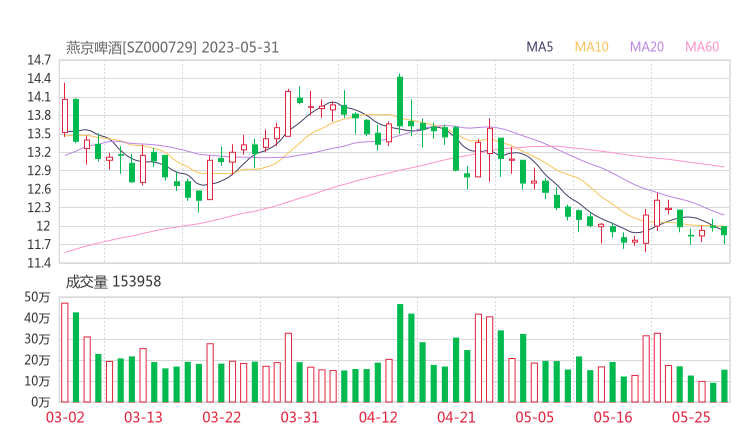
Task: Click the 40万 volume axis label
Action: click(x=37, y=318)
